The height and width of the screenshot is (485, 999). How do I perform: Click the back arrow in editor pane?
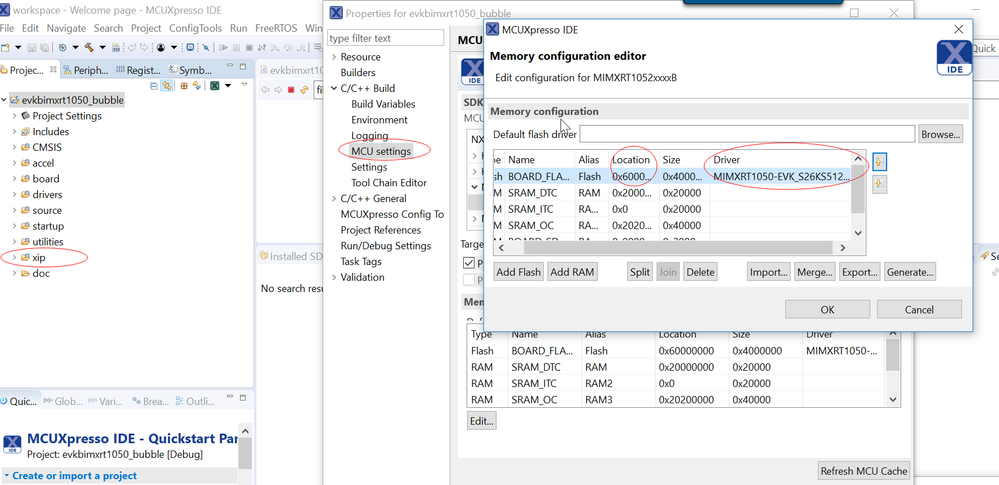click(x=265, y=90)
